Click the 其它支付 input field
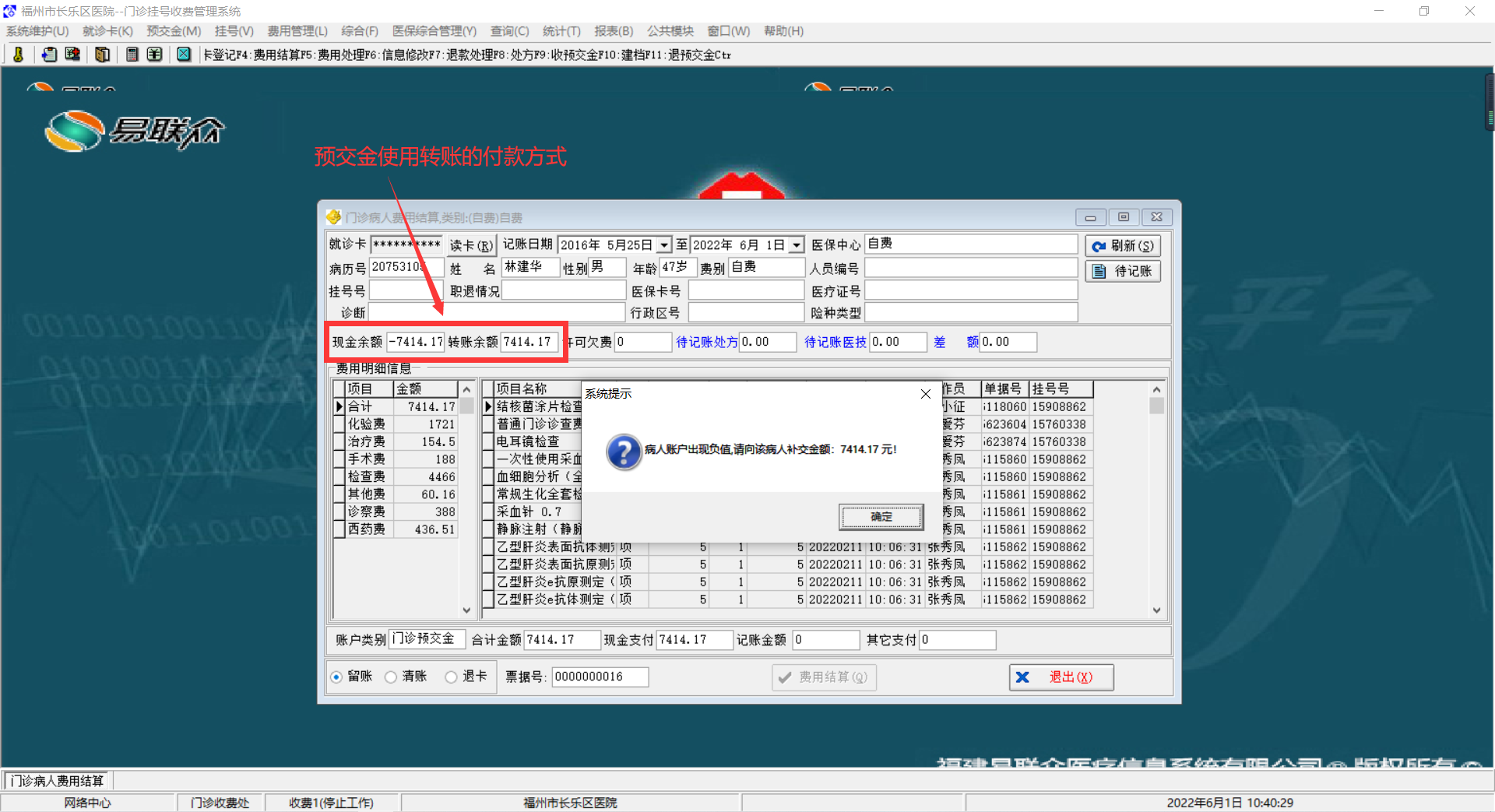The width and height of the screenshot is (1495, 812). (x=958, y=640)
